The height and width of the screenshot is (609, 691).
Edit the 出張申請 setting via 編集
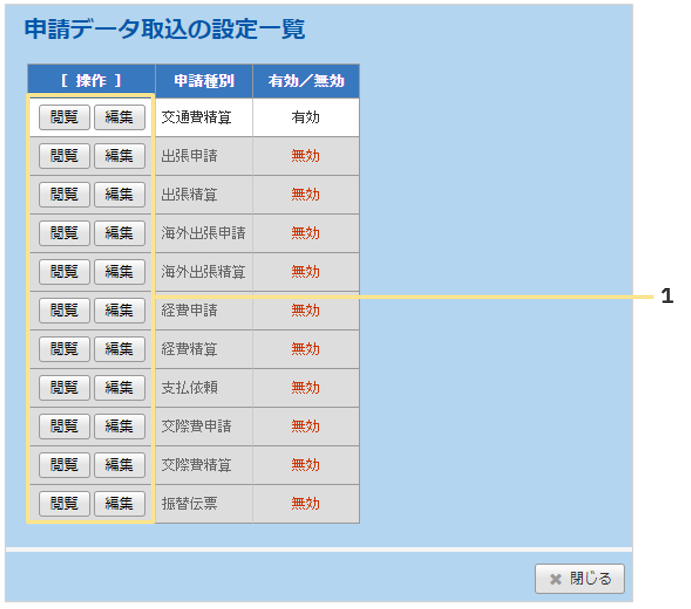[119, 156]
